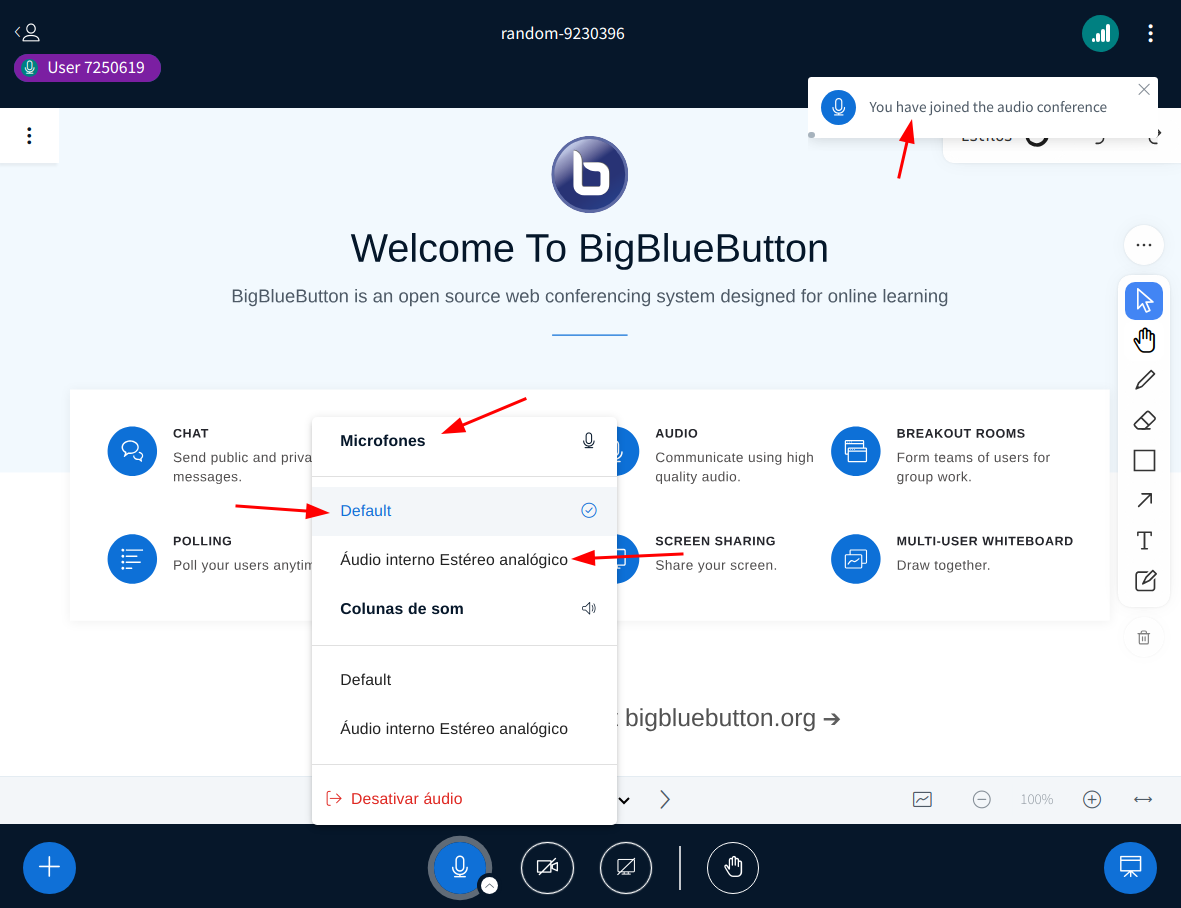The width and height of the screenshot is (1181, 908).
Task: Open the hidden slide navigation dropdown
Action: tap(624, 799)
